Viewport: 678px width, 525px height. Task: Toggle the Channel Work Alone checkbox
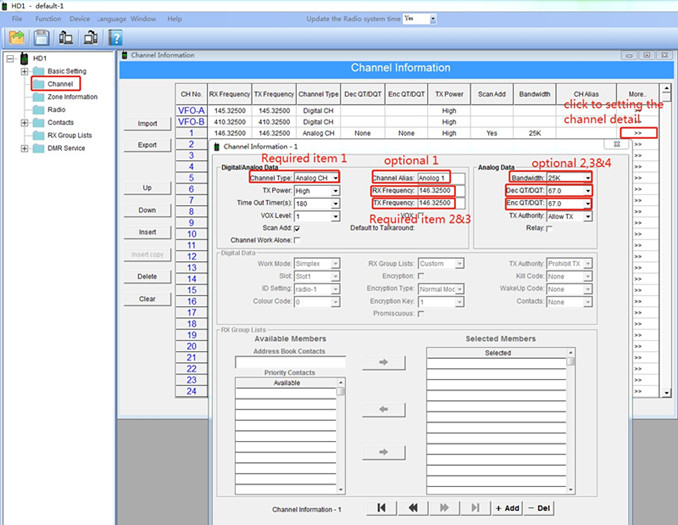point(297,240)
